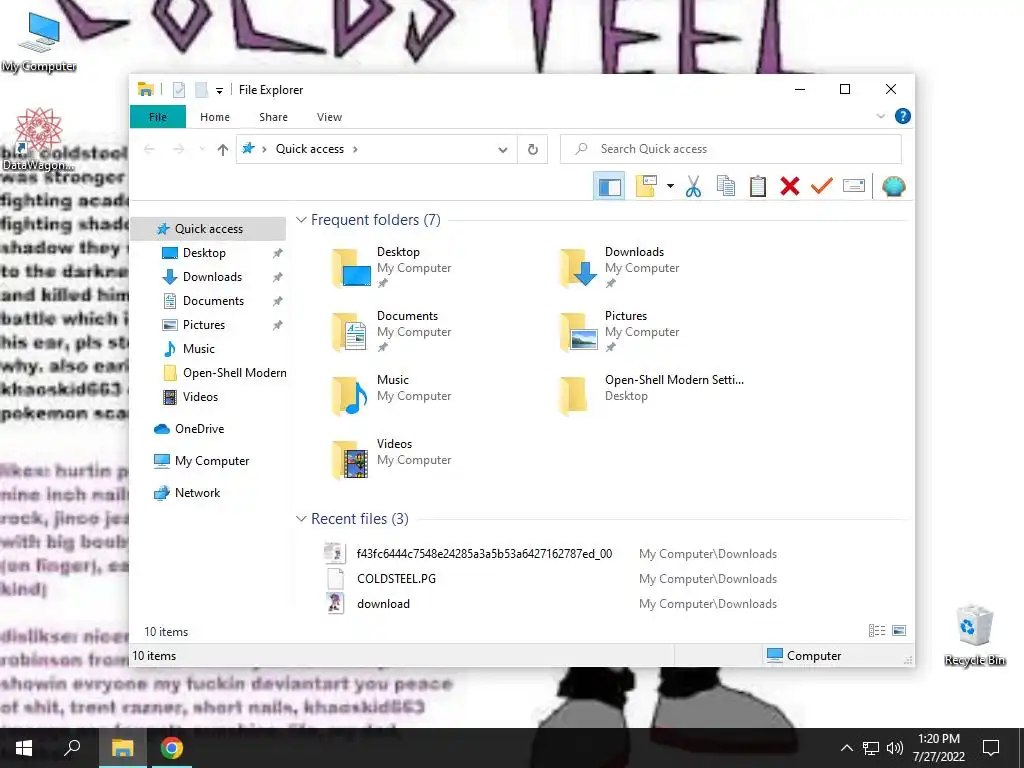Select Network in the navigation pane

197,493
